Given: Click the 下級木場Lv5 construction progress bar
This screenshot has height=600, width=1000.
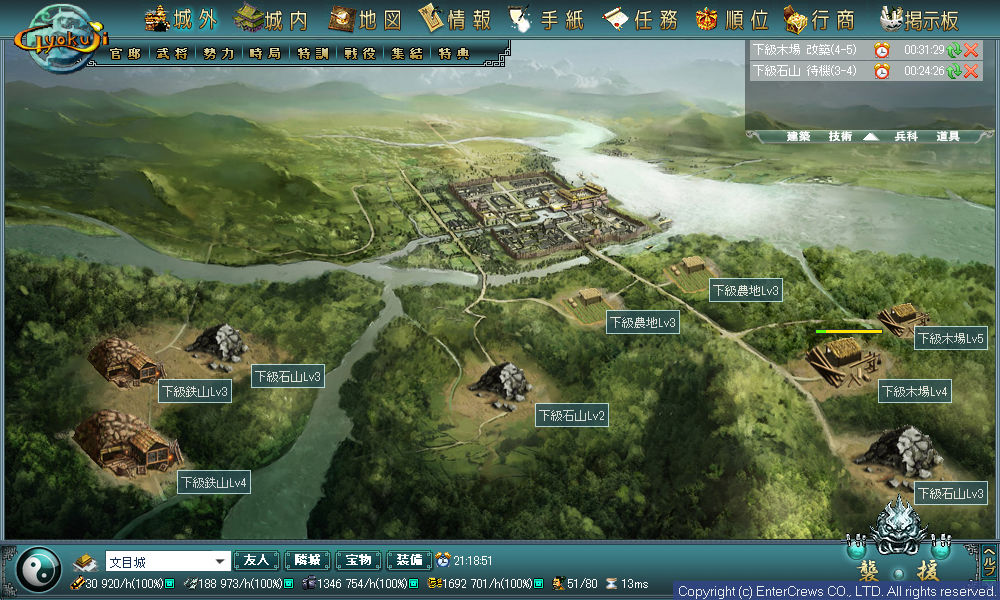Looking at the screenshot, I should 849,332.
